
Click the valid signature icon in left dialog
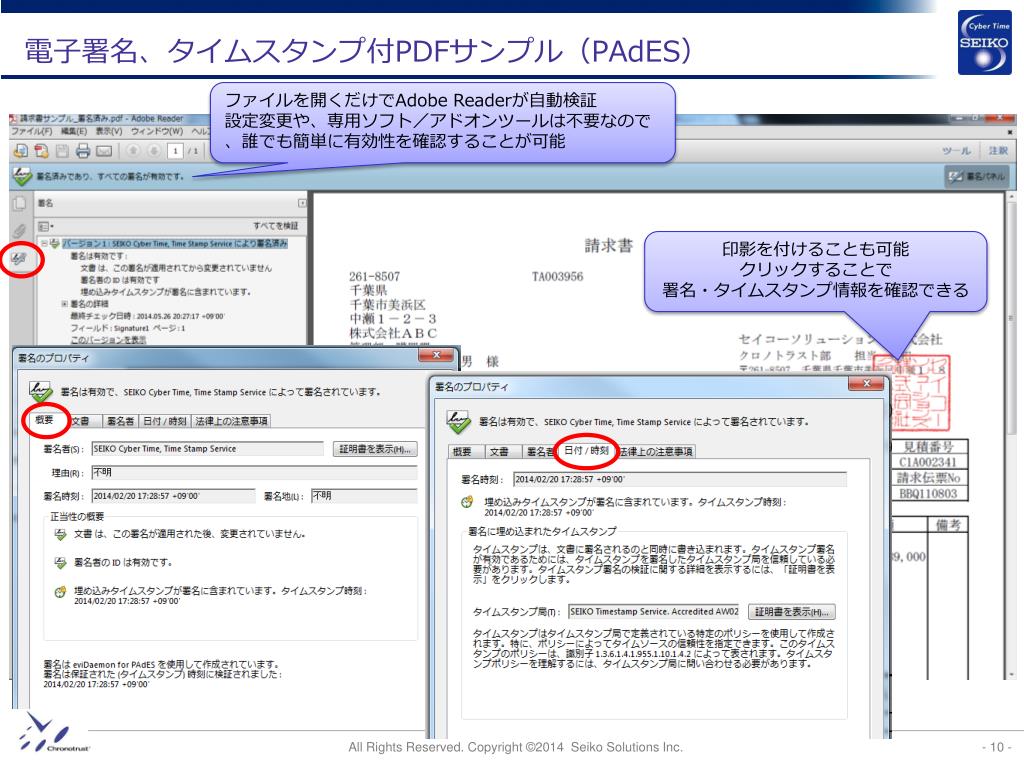40,391
